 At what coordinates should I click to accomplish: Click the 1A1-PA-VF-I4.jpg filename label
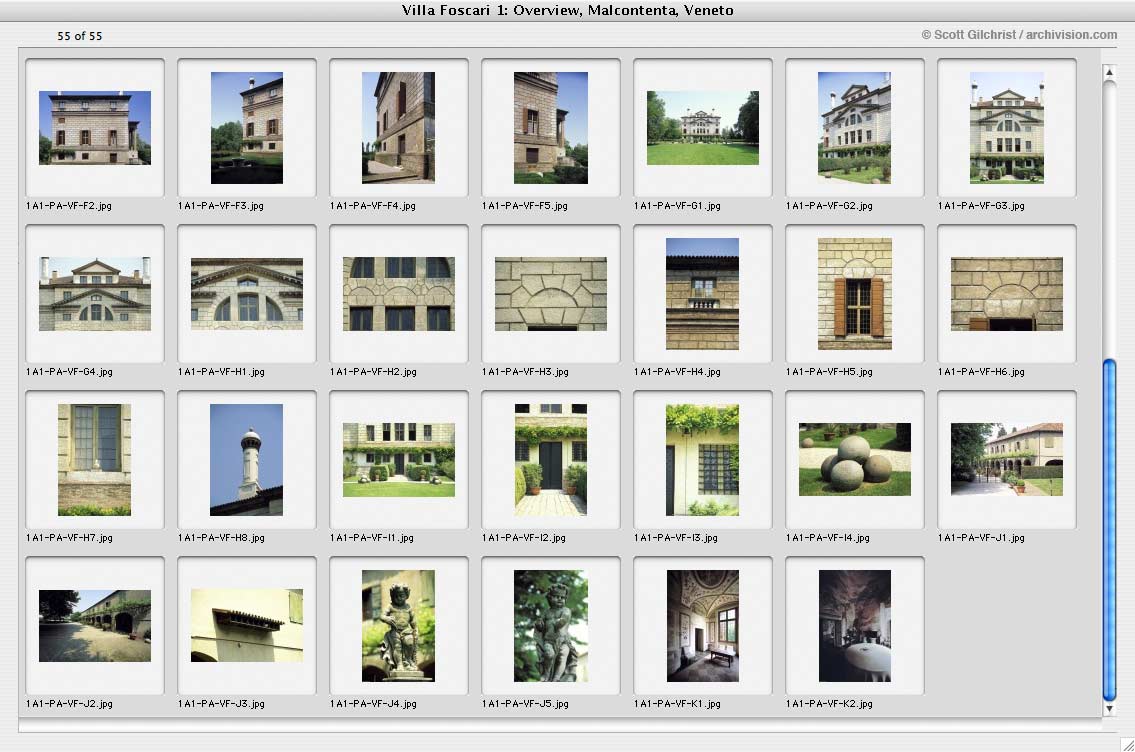pos(828,538)
